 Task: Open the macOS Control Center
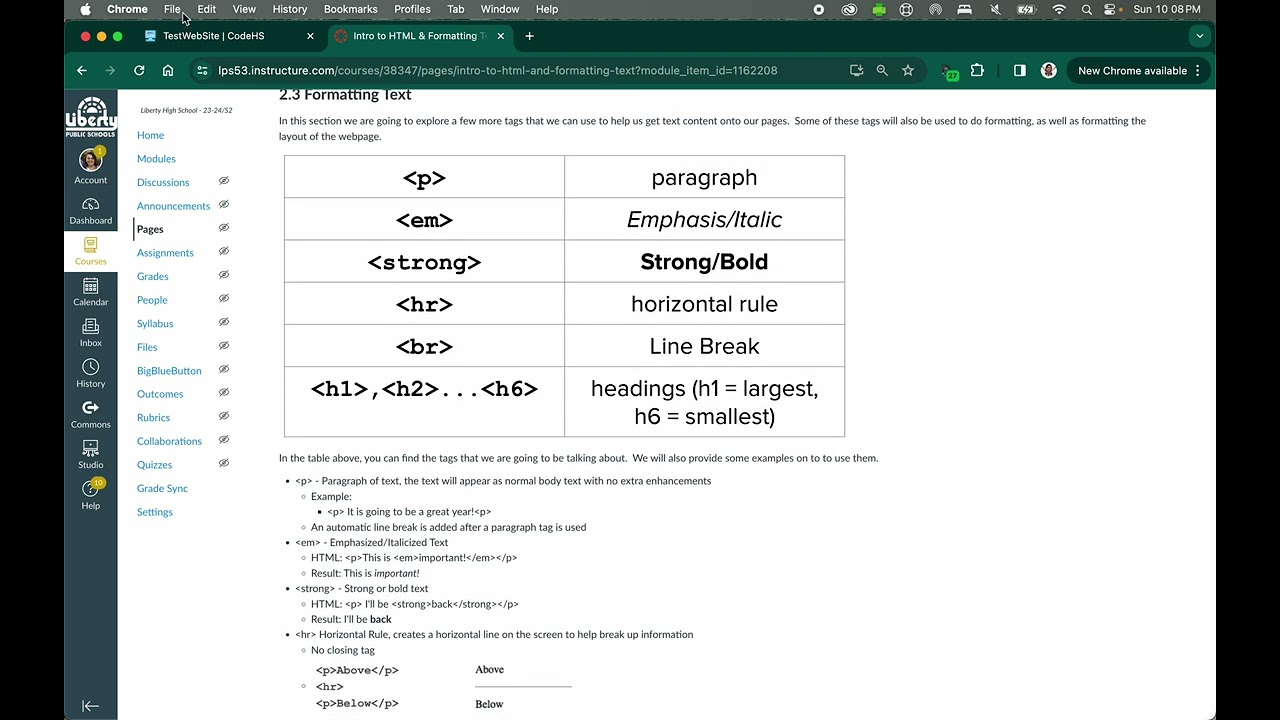tap(1110, 9)
